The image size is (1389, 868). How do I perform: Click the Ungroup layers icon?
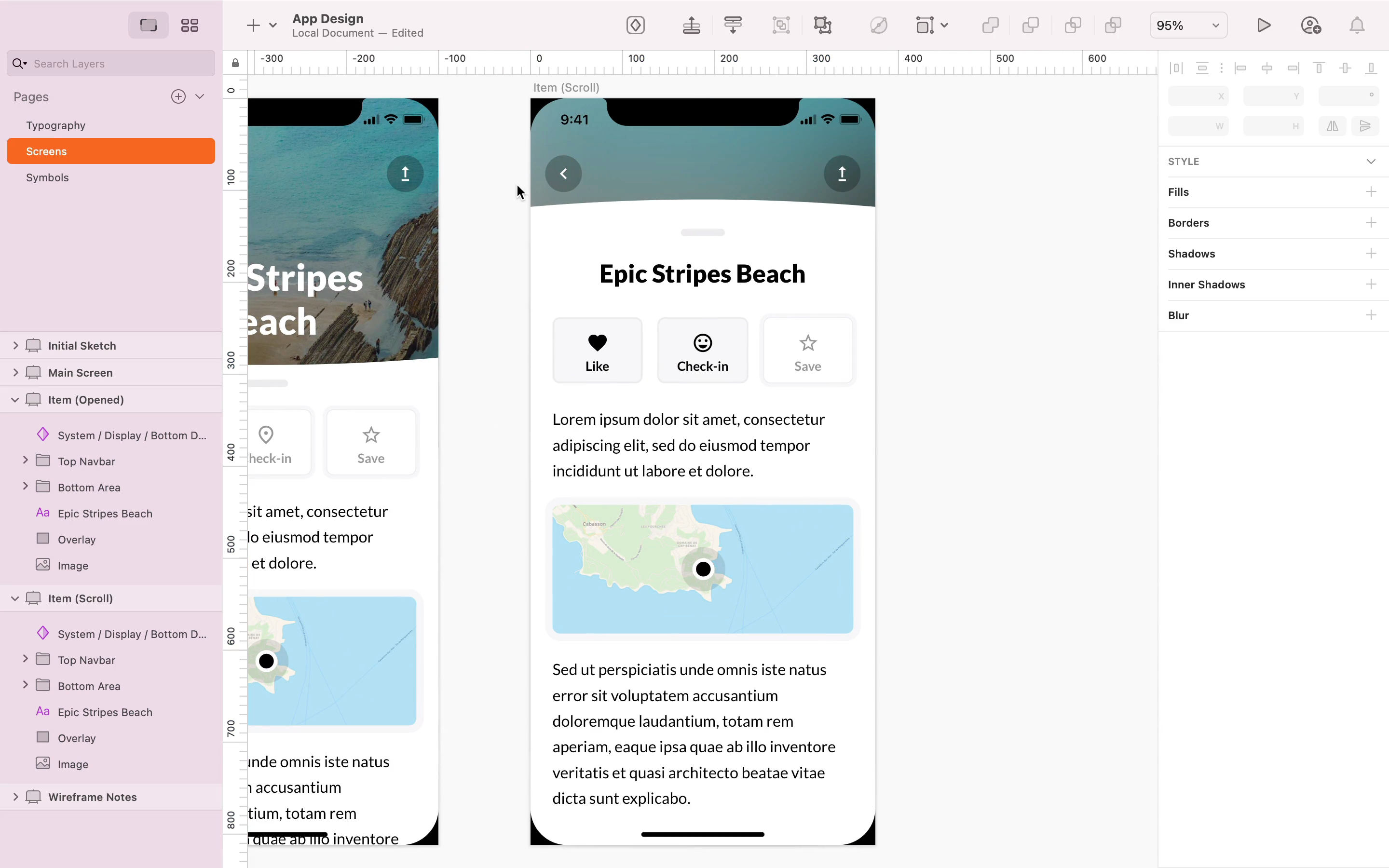pos(822,25)
